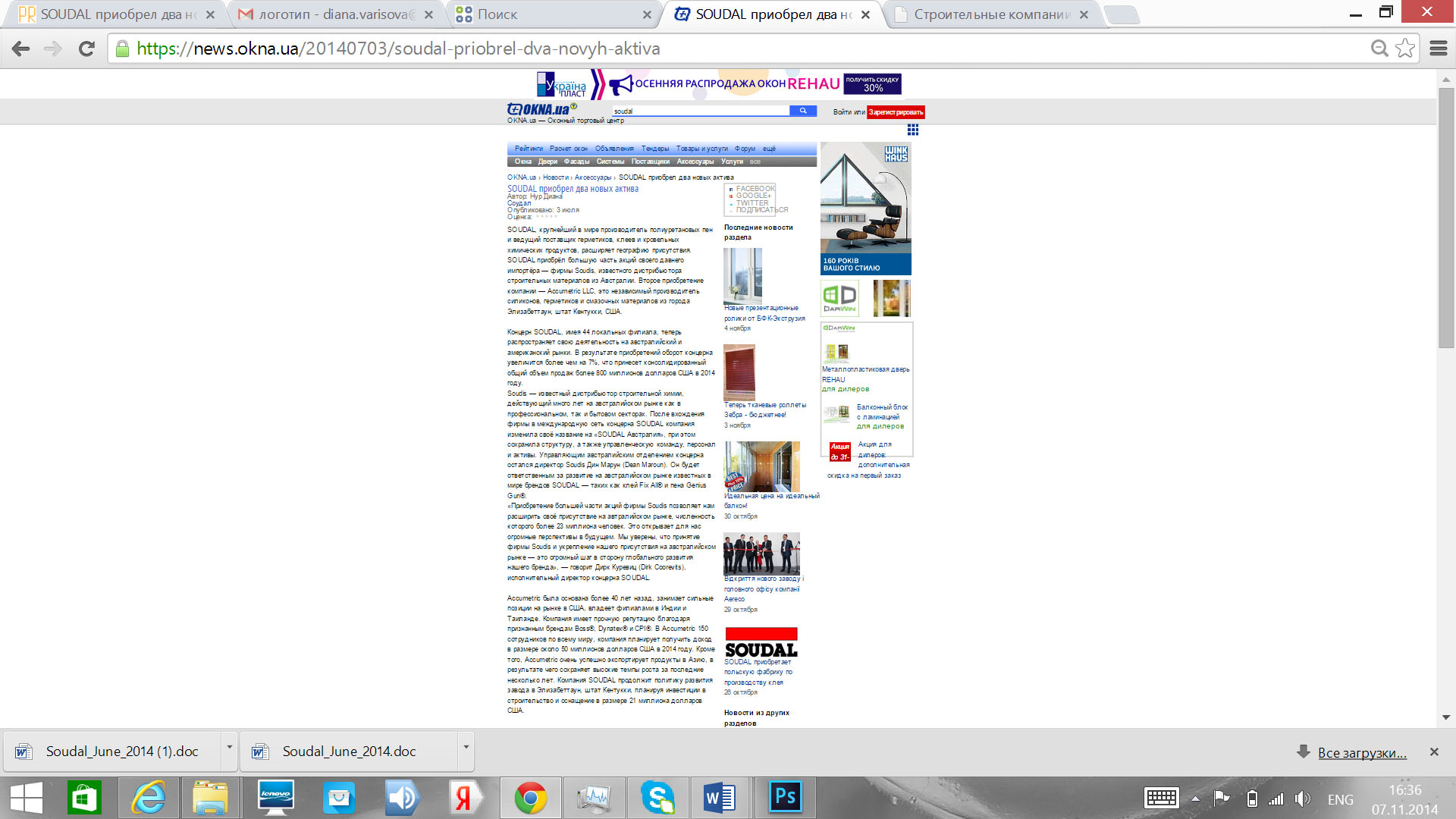Open the Soudal_June_2014.doc download

[349, 752]
